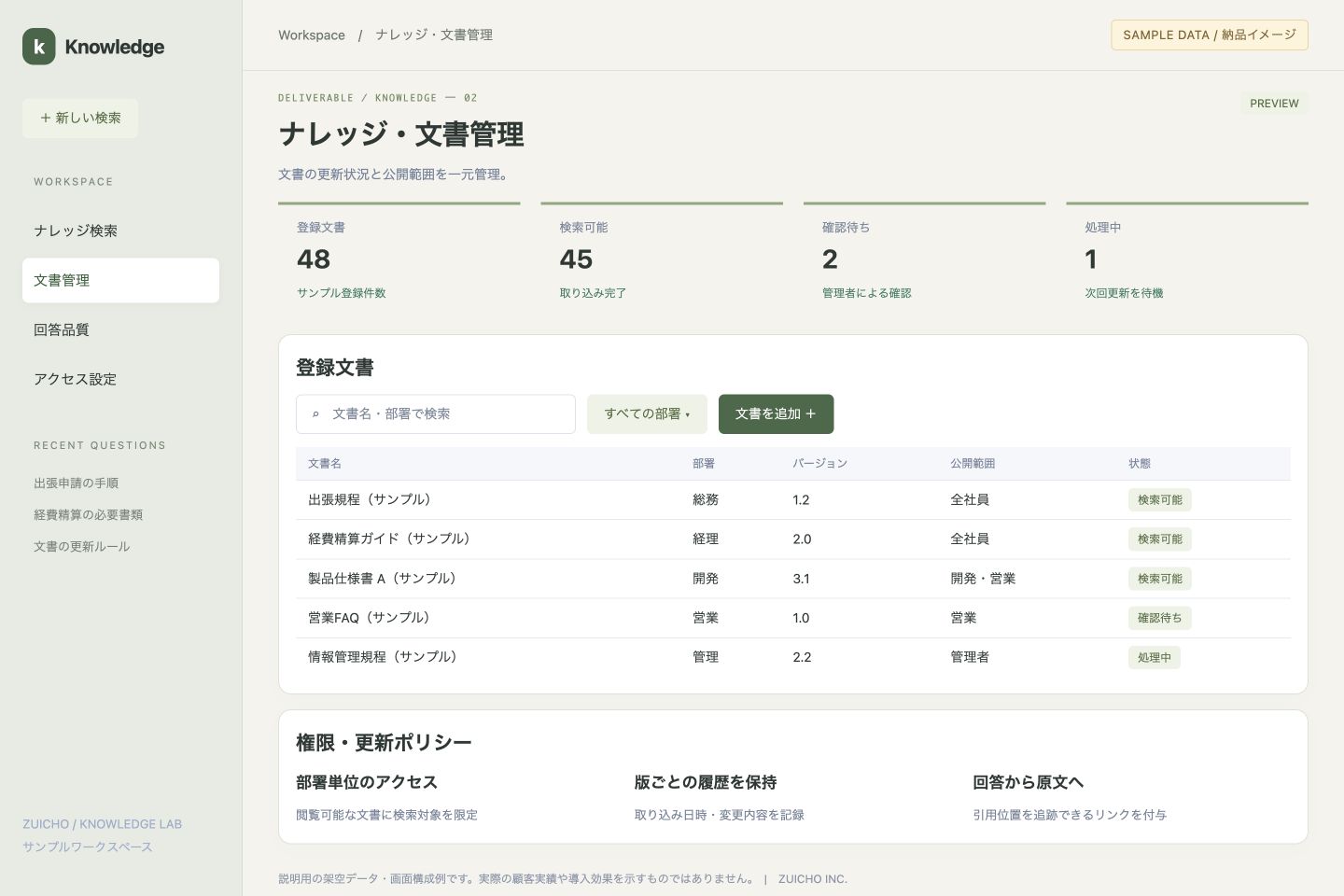1344x896 pixels.
Task: Click the バージョン column header
Action: point(819,464)
